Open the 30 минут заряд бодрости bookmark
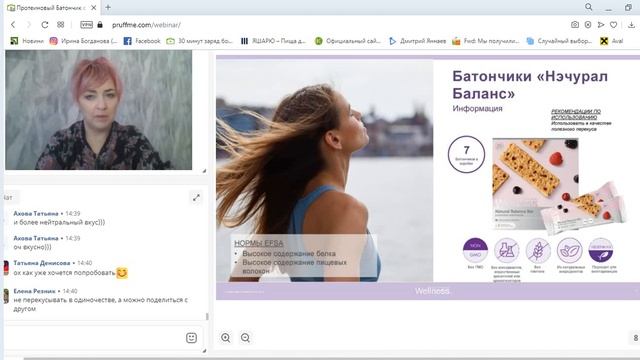Viewport: 640px width, 360px height. click(x=199, y=41)
